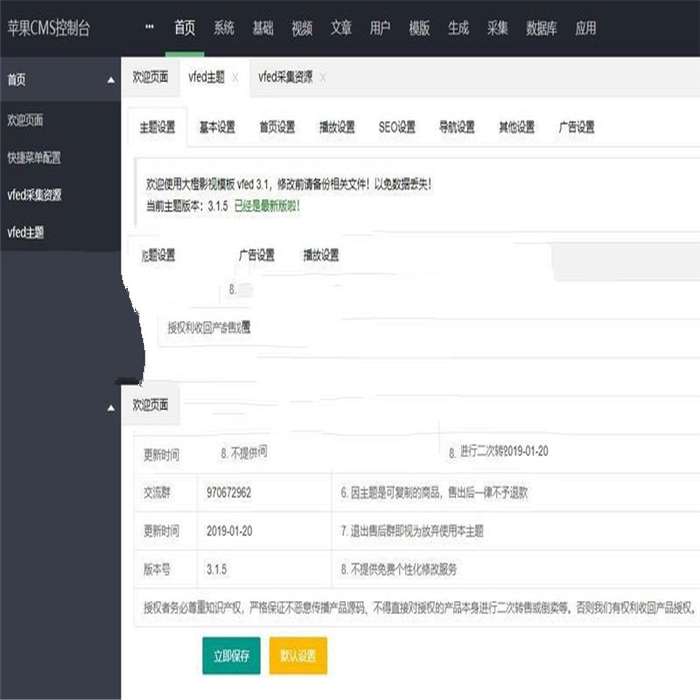This screenshot has width=700, height=700.
Task: Open the 首页 top navigation item
Action: [x=184, y=28]
